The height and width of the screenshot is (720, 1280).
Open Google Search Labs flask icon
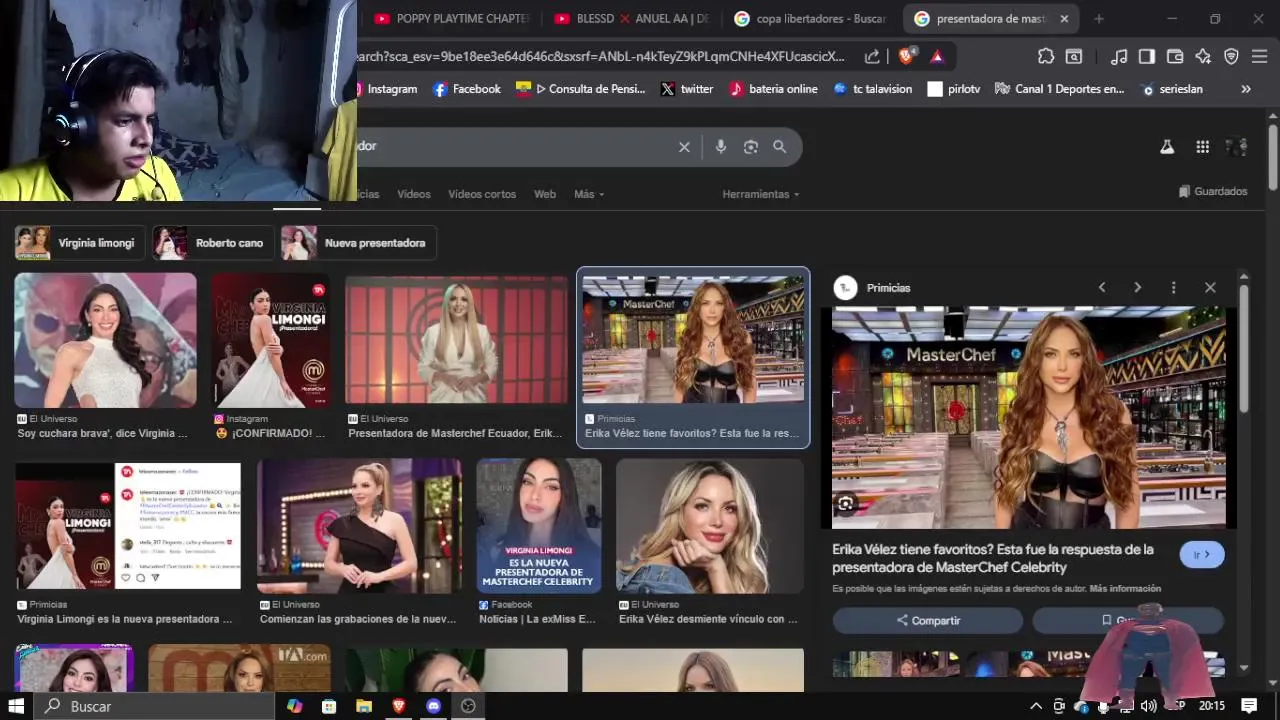1167,147
